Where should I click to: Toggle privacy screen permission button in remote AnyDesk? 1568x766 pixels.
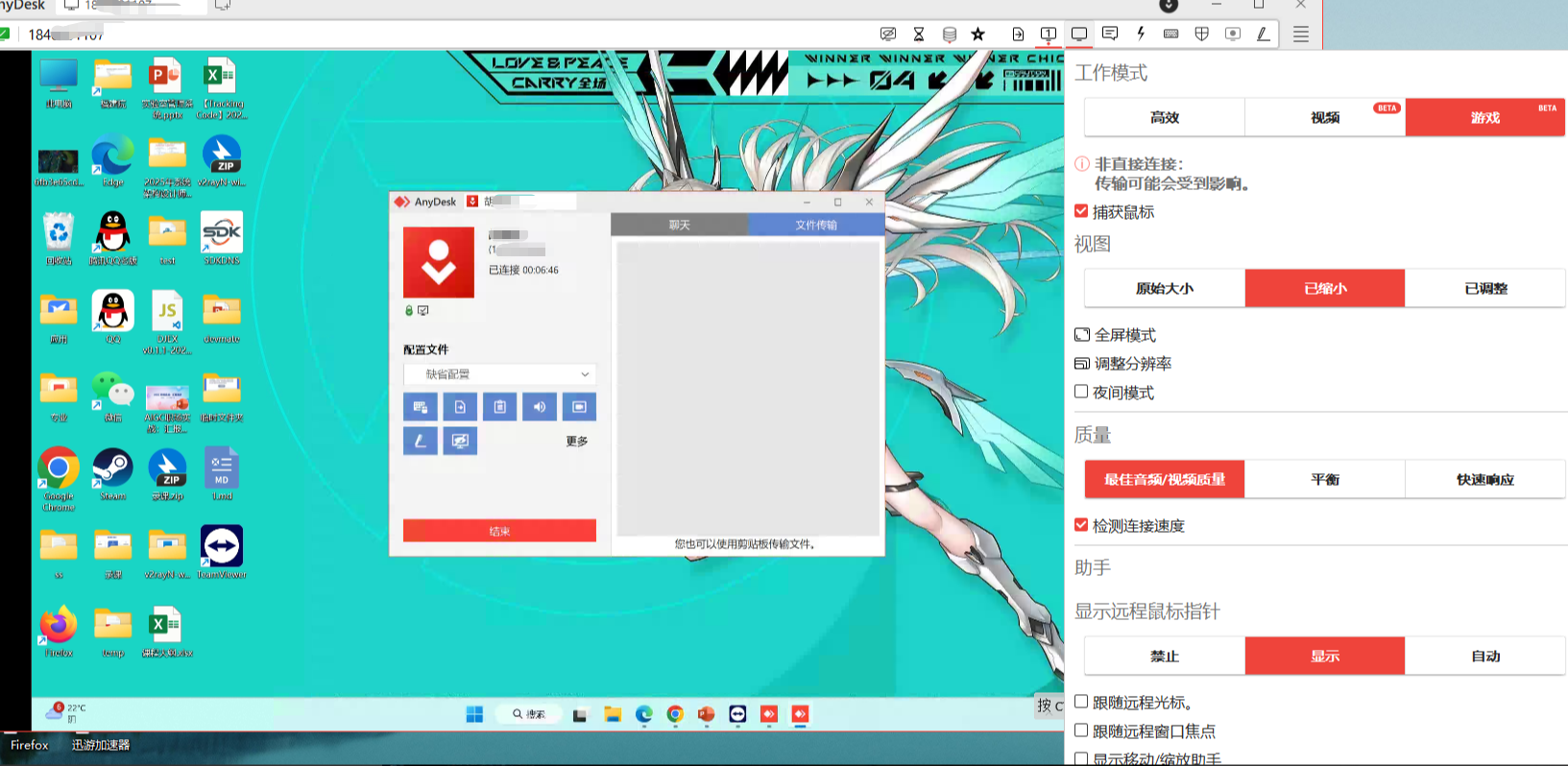click(460, 441)
